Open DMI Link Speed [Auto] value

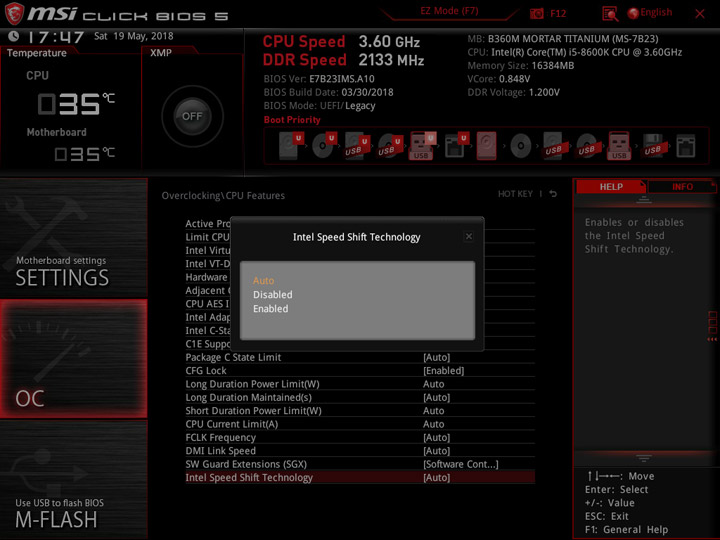point(437,451)
